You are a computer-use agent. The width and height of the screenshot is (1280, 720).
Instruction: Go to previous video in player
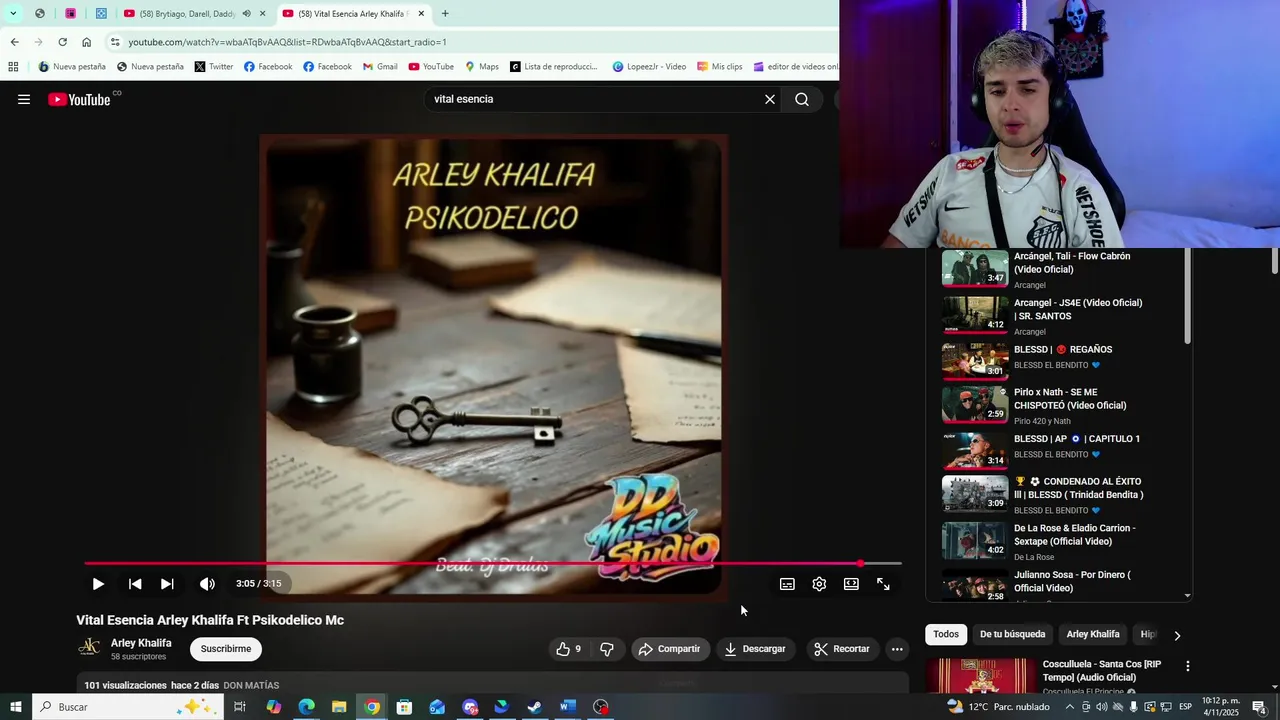point(135,584)
